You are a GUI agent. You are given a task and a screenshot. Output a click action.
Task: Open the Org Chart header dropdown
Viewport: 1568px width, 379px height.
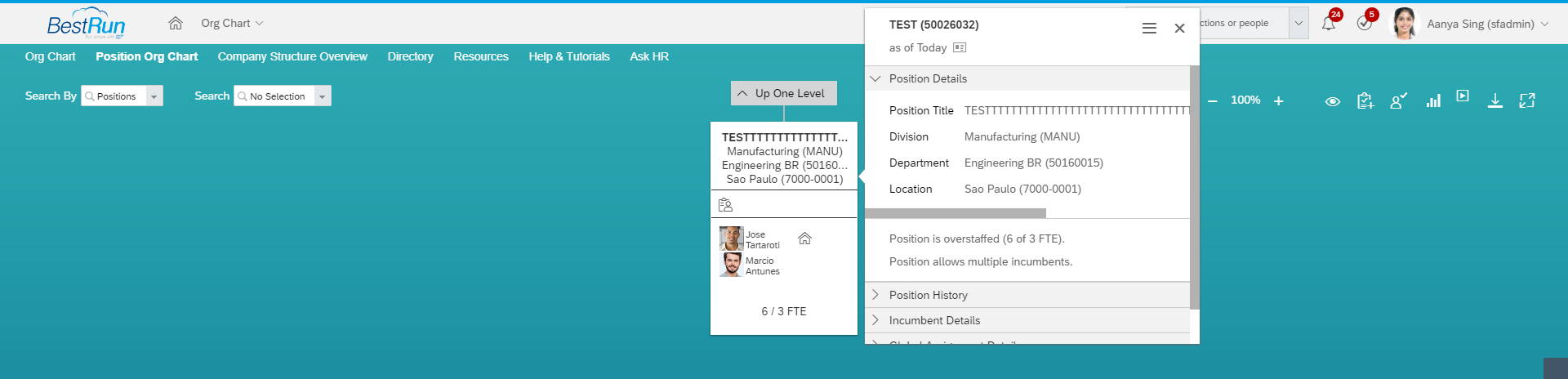click(x=233, y=24)
